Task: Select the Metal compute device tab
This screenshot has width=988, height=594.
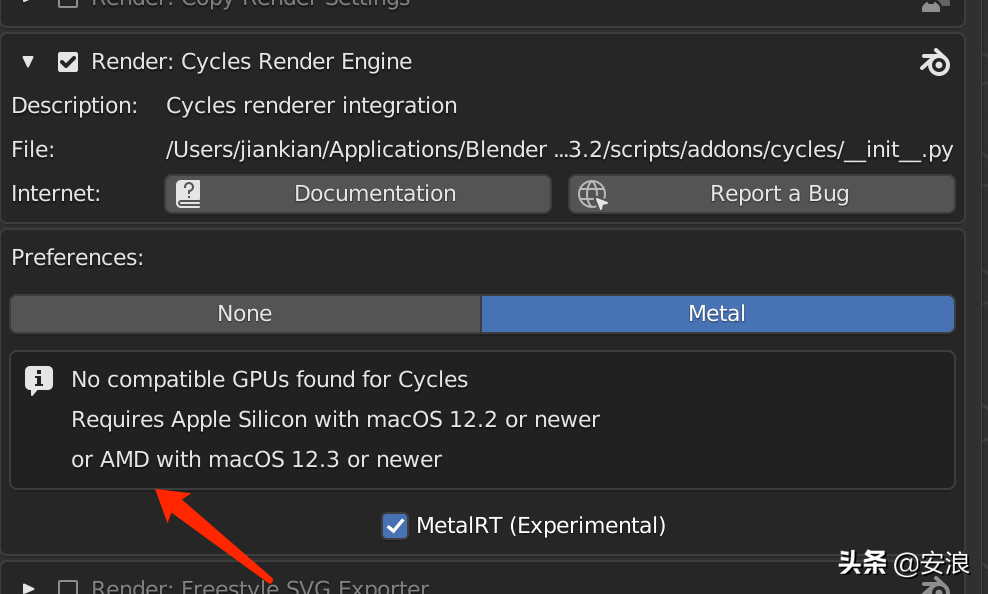Action: click(x=717, y=314)
